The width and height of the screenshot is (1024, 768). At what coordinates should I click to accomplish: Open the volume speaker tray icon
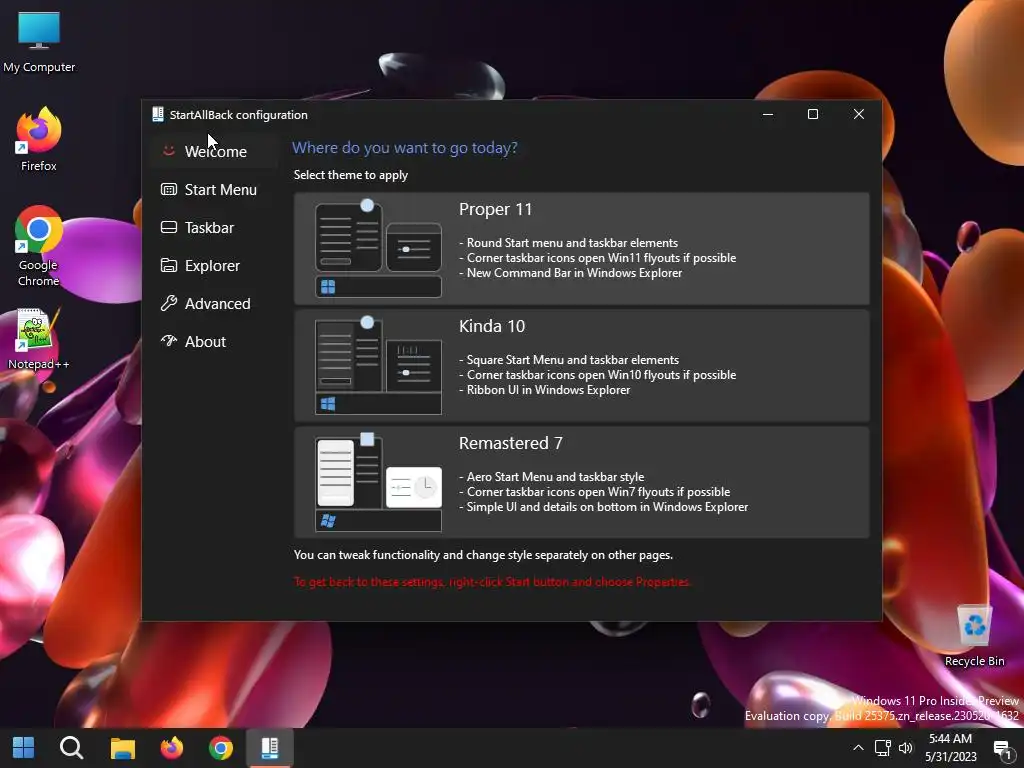tap(905, 748)
